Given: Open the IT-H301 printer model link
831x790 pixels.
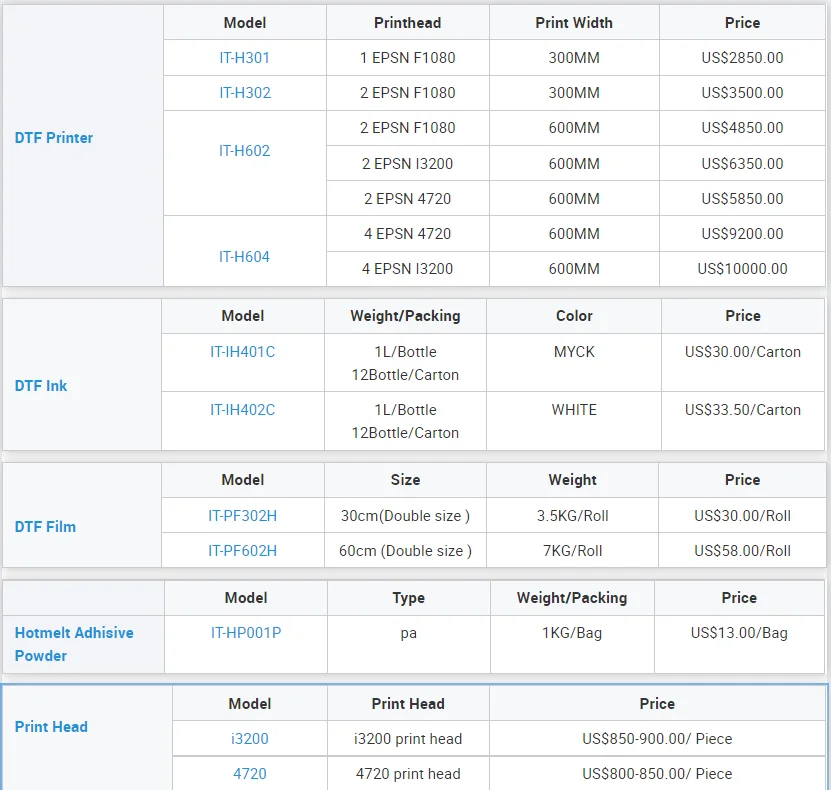Looking at the screenshot, I should [x=244, y=58].
